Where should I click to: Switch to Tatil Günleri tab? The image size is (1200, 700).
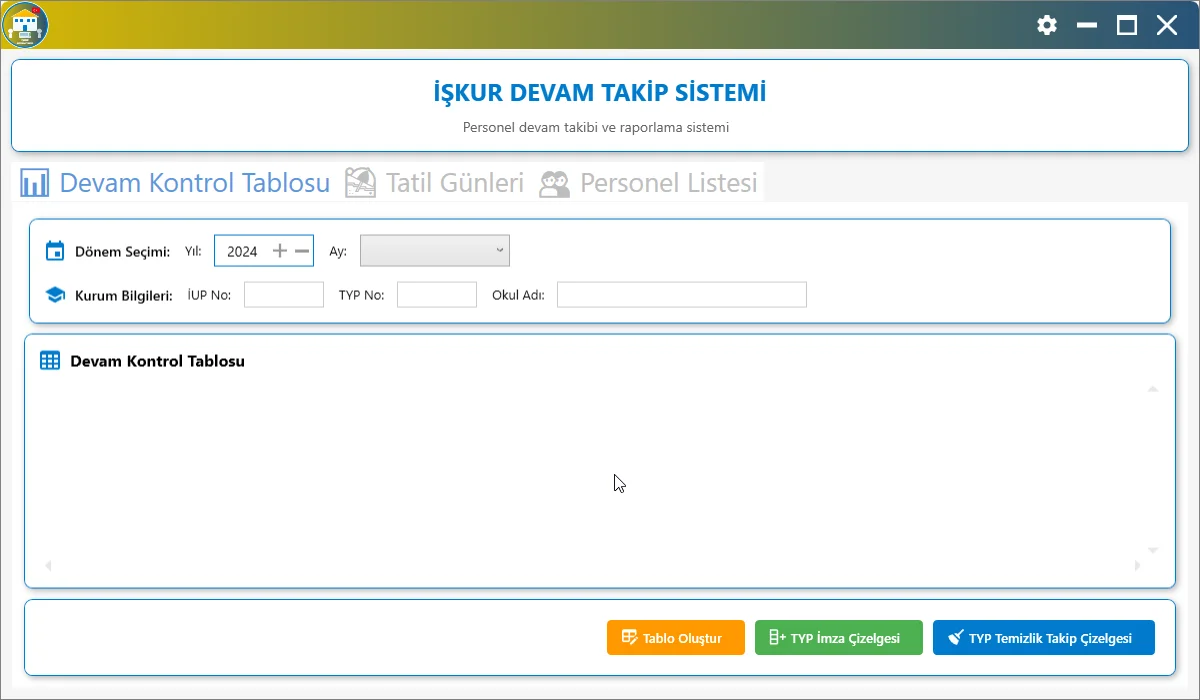pyautogui.click(x=454, y=183)
